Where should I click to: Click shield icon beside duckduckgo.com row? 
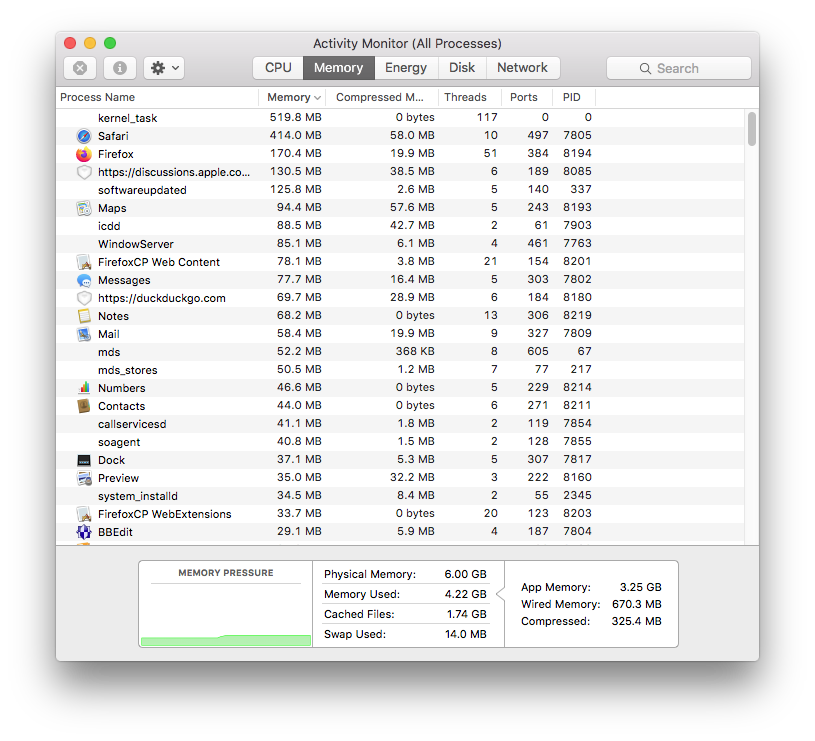click(84, 298)
